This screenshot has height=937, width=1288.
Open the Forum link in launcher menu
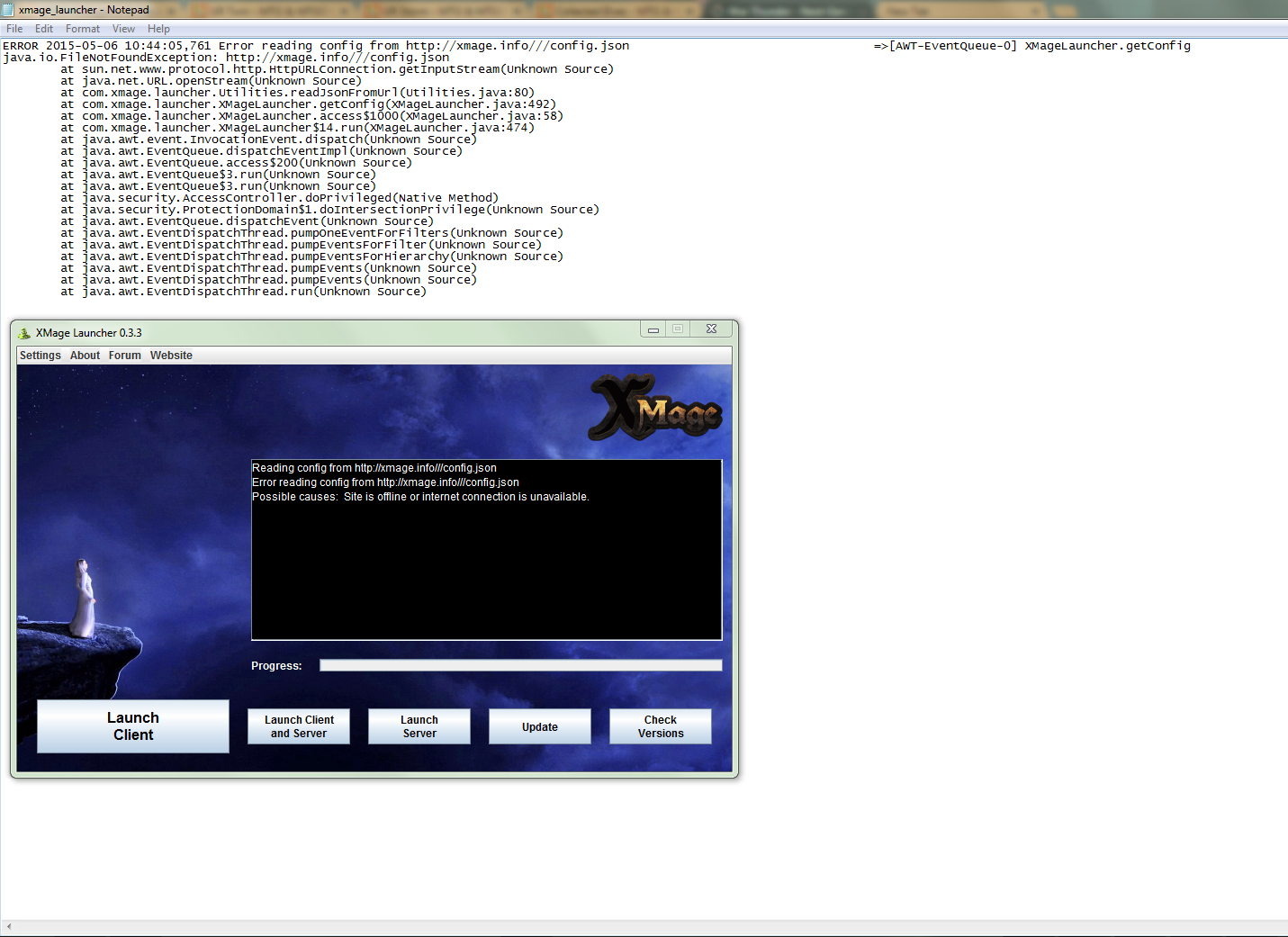click(125, 356)
